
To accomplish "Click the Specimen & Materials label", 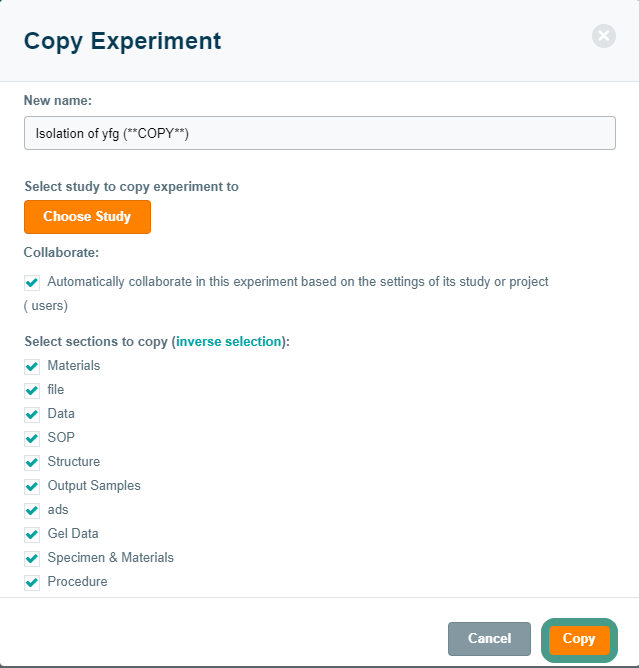I will coord(110,558).
